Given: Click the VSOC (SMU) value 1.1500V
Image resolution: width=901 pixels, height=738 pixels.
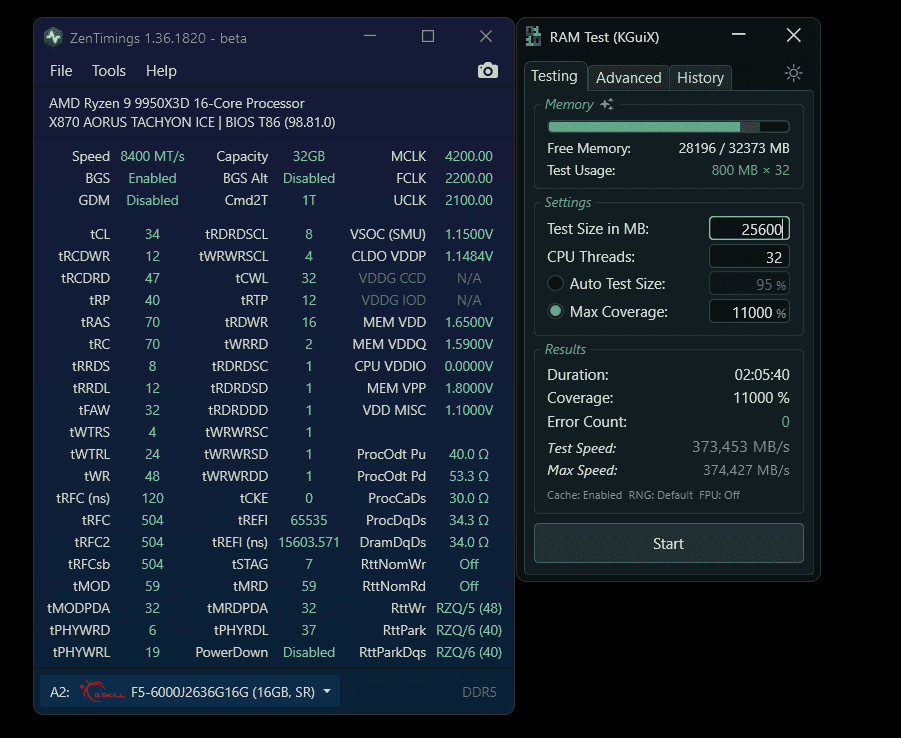Looking at the screenshot, I should tap(468, 235).
